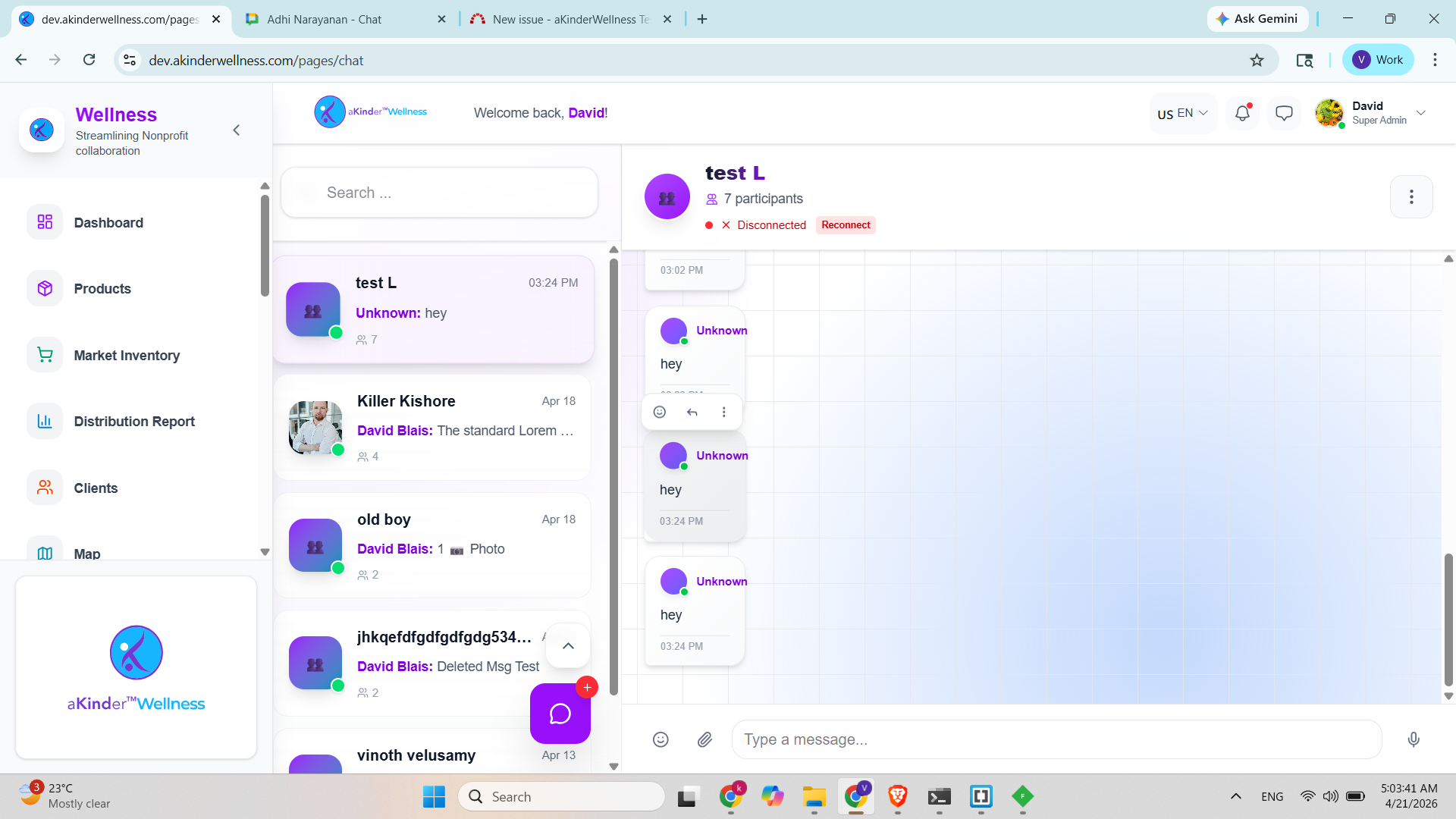Click the reply arrow icon on hovered message

692,412
